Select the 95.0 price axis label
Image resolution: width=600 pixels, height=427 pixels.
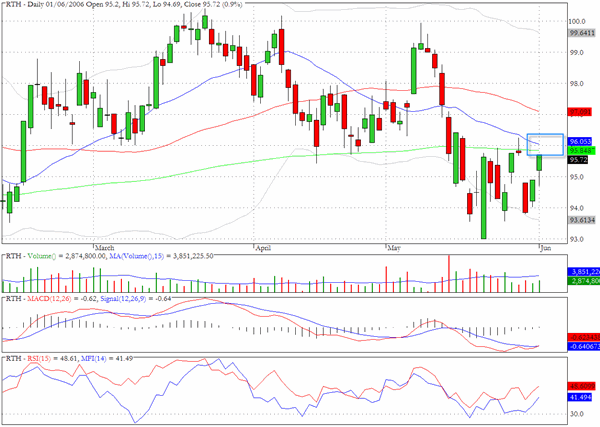tap(577, 177)
